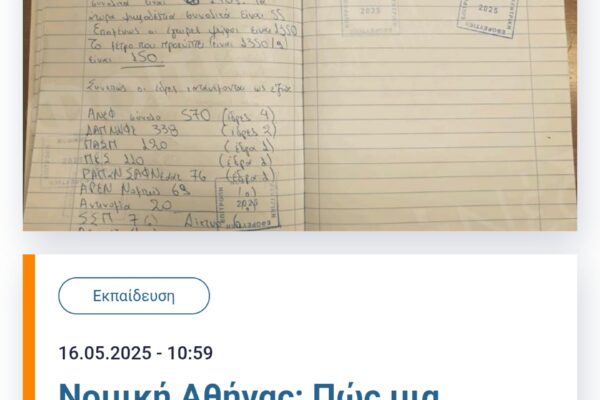
Task: Click the handwritten ΠΚΣ 110 entry
Action: 114,159
